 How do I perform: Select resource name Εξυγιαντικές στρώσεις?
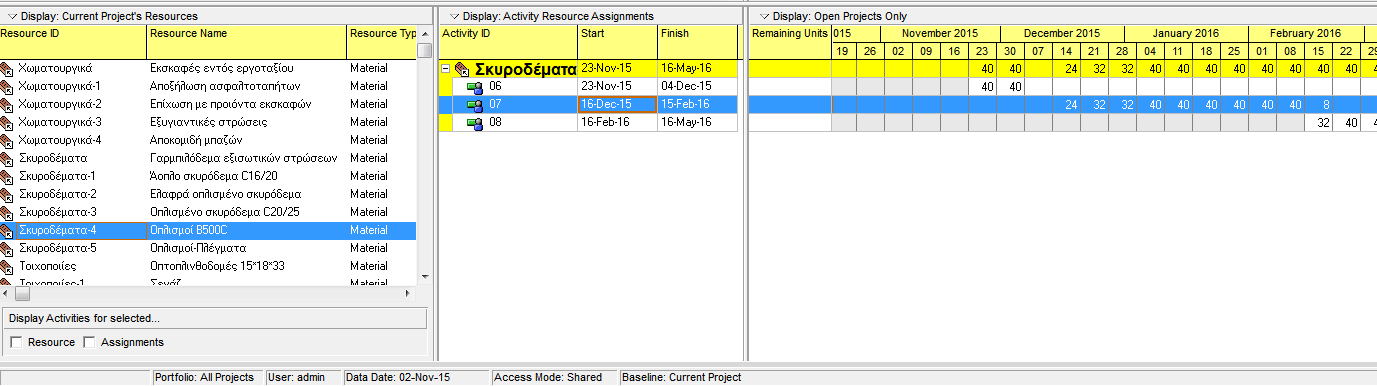208,123
